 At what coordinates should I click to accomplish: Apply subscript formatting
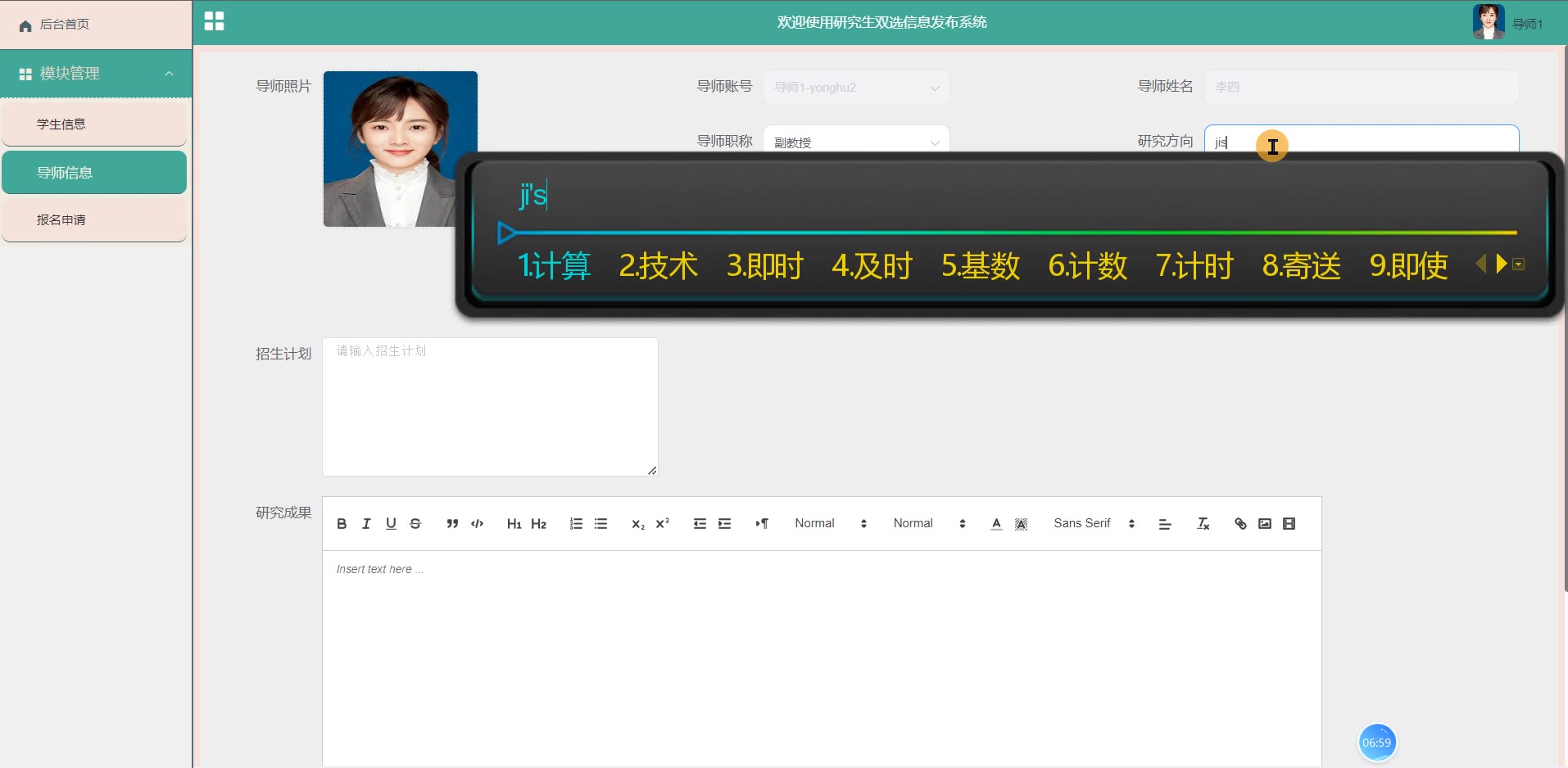tap(638, 524)
